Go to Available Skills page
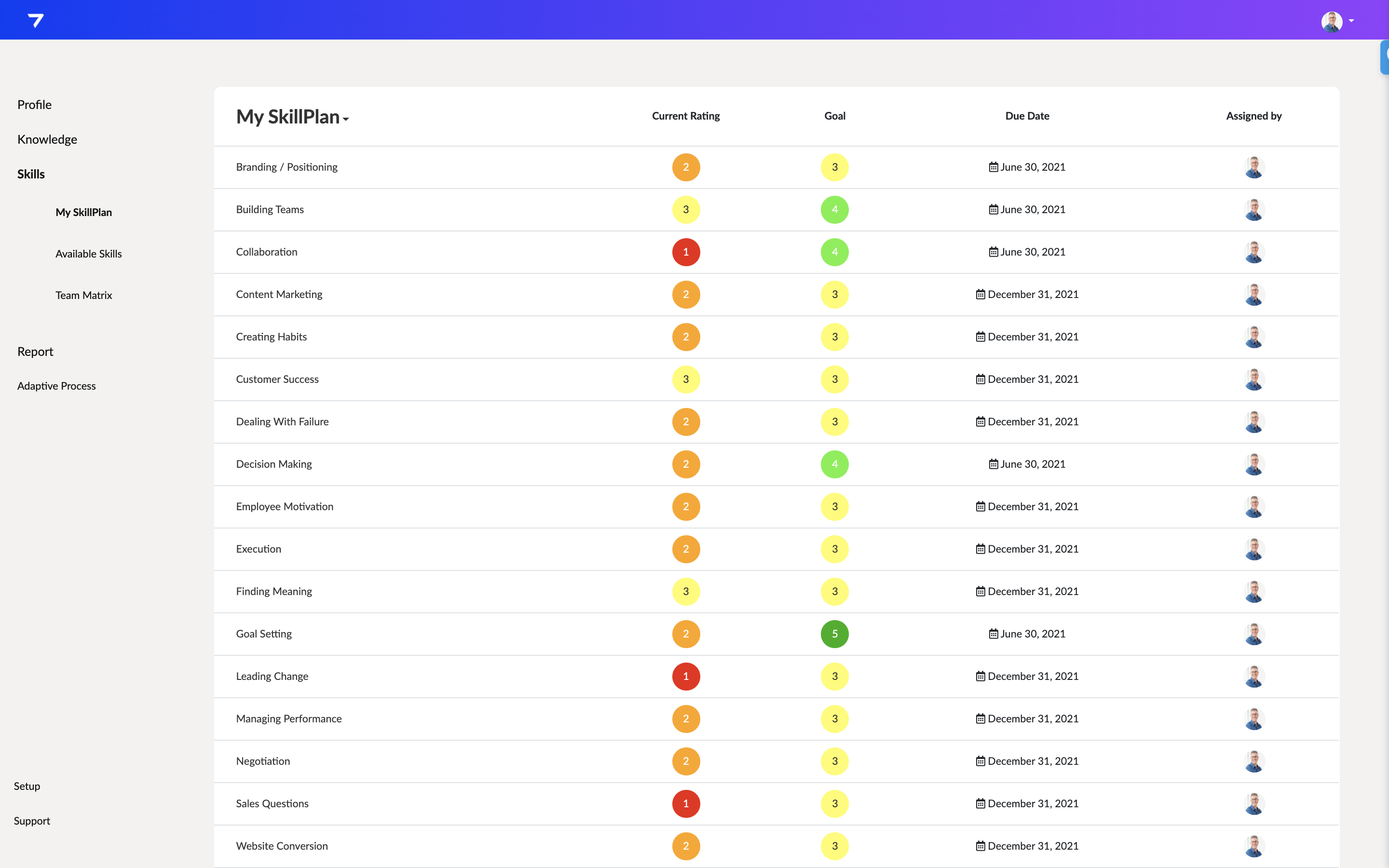Screen dimensions: 1389x868 (88, 254)
